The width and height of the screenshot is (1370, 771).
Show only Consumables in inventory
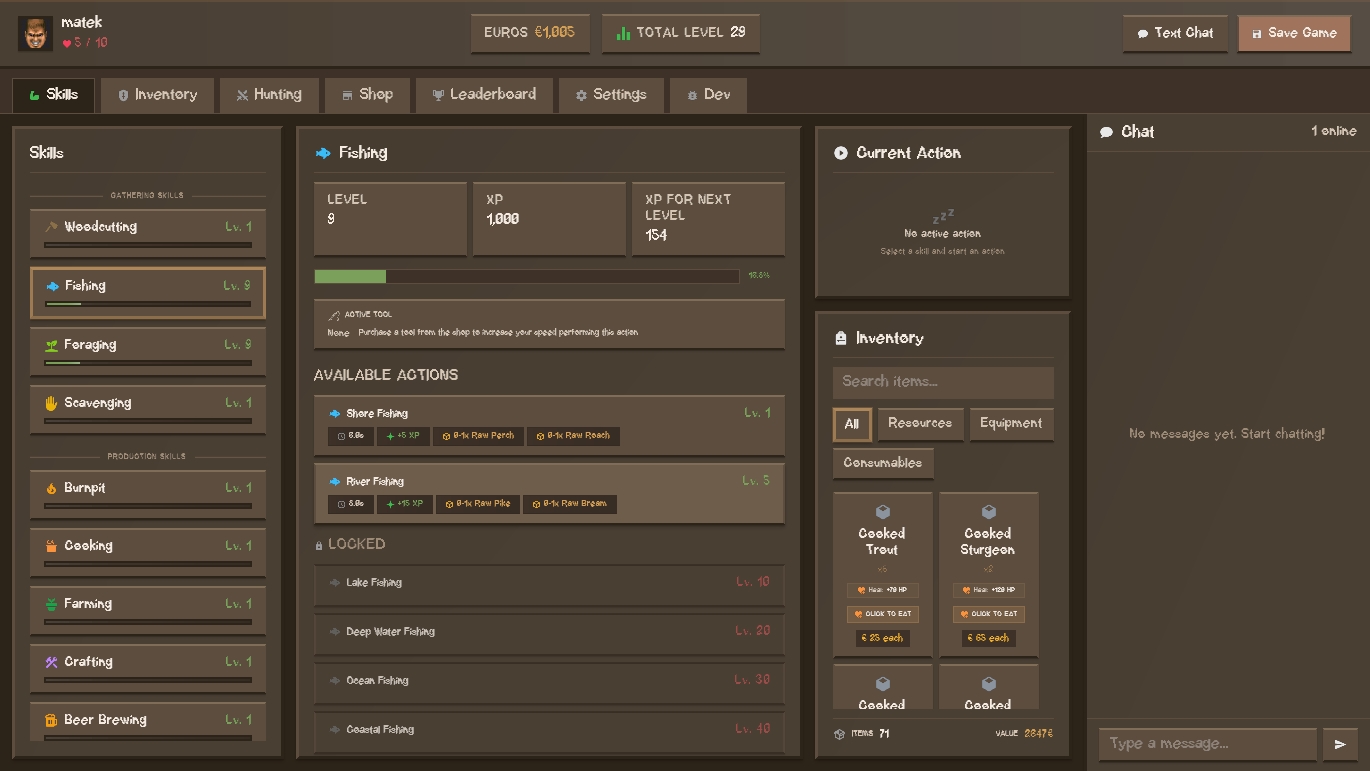tap(882, 463)
